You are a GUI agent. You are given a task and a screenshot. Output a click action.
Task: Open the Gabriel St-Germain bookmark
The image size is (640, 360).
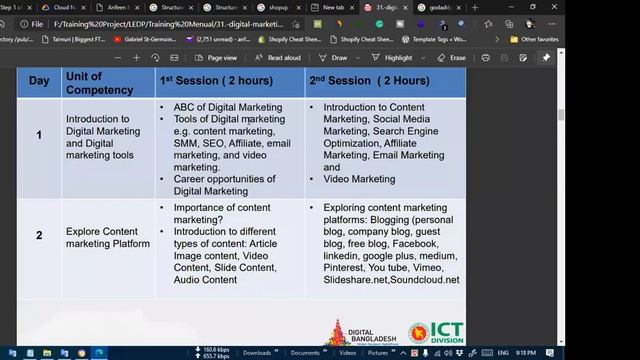(144, 40)
